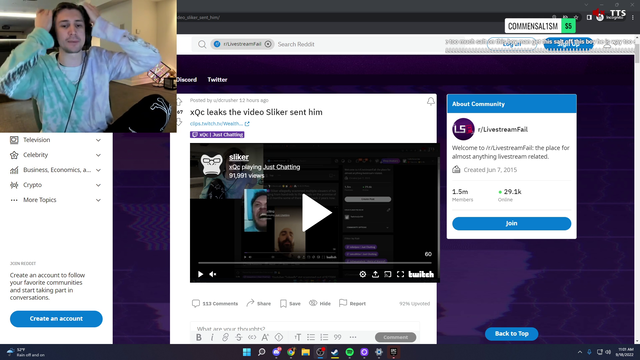Click the gray Comment submit button
The width and height of the screenshot is (640, 360).
coord(396,337)
